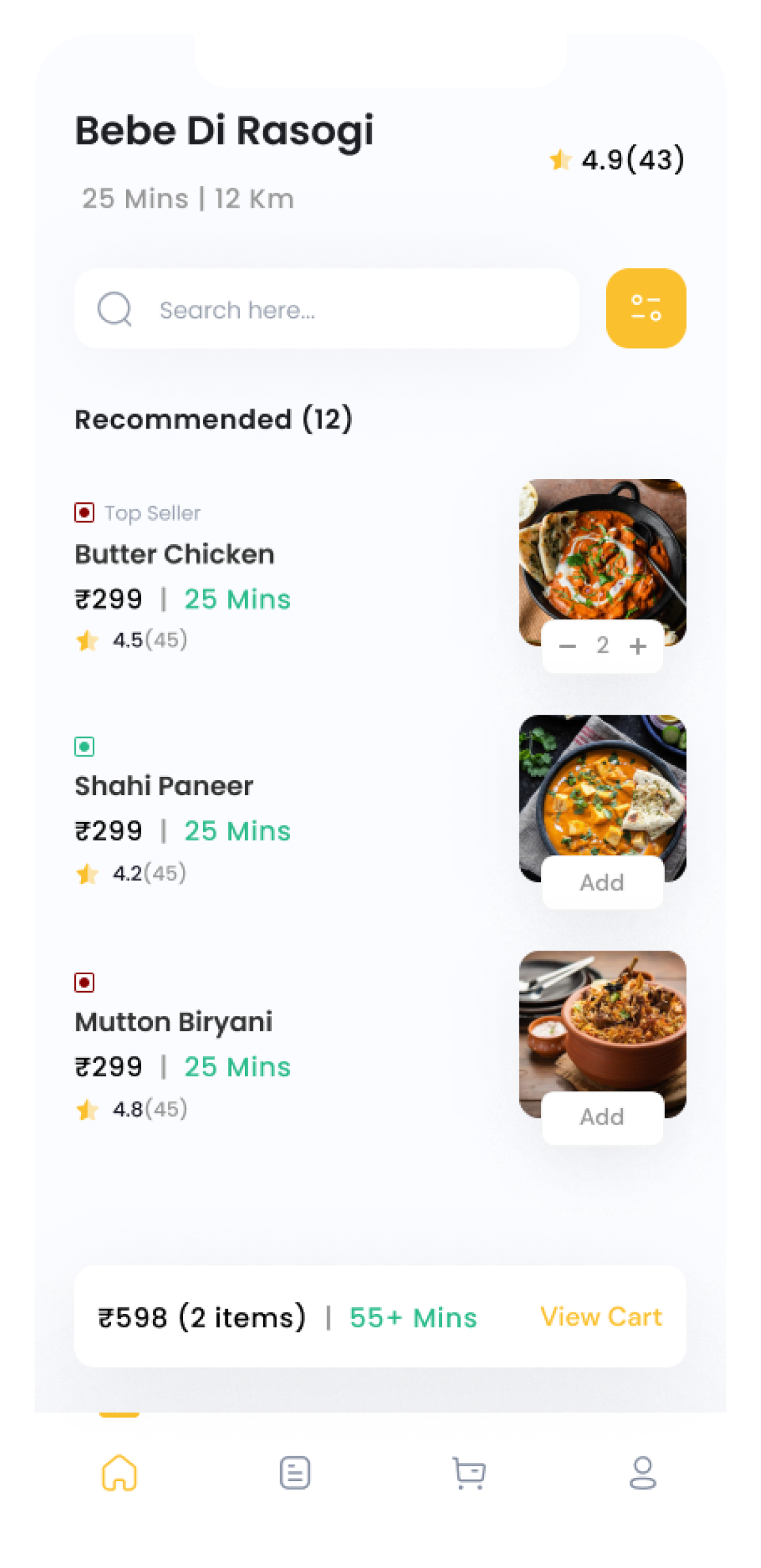Viewport: 761px width, 1568px height.
Task: Go to Home tab in bottom navigation
Action: (119, 1473)
